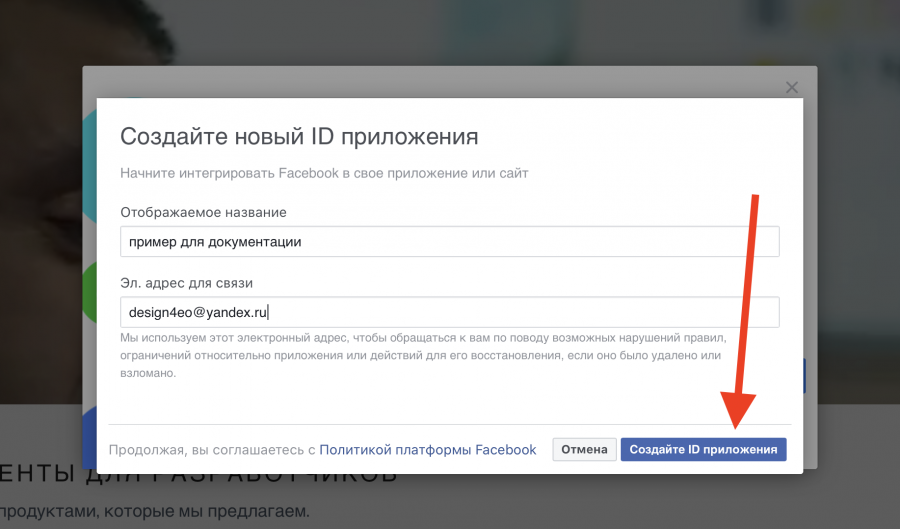
Task: Focus the display name field 'пример для документации'
Action: pyautogui.click(x=449, y=241)
